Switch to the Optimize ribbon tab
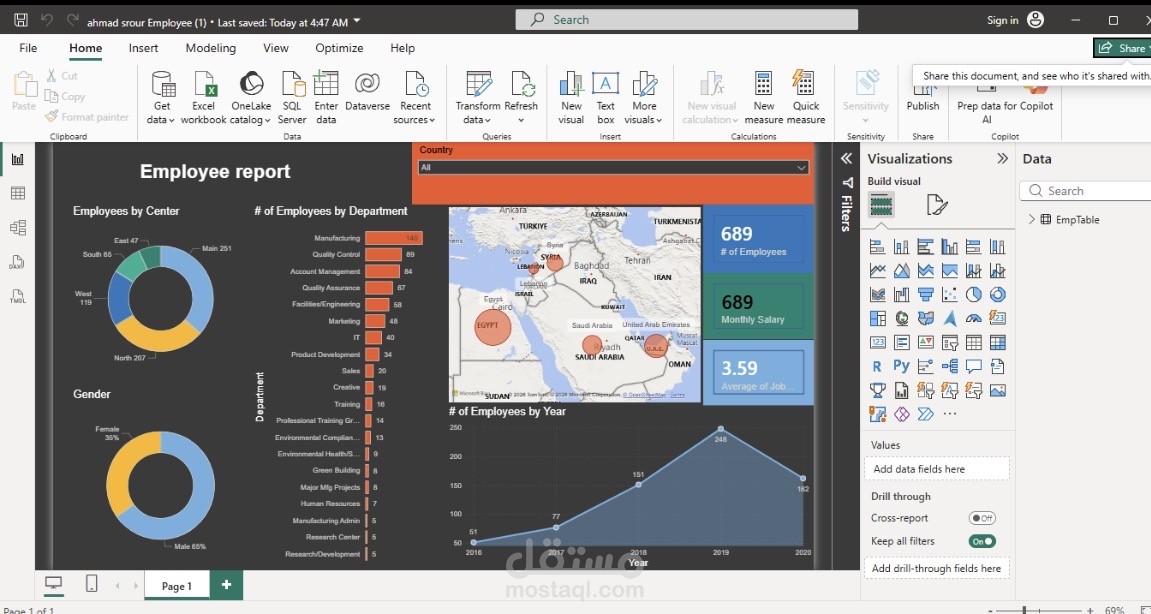The width and height of the screenshot is (1151, 614). (339, 48)
